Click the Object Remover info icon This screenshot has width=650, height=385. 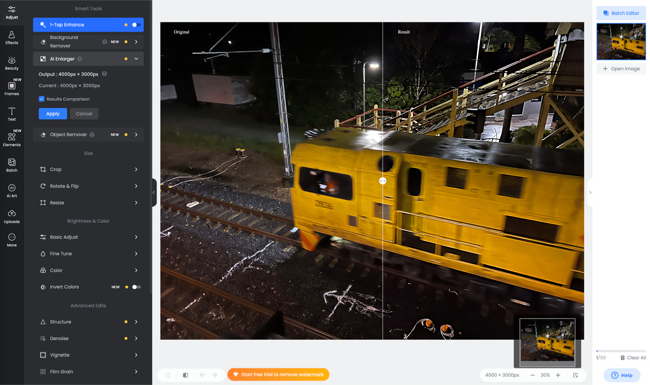(92, 135)
